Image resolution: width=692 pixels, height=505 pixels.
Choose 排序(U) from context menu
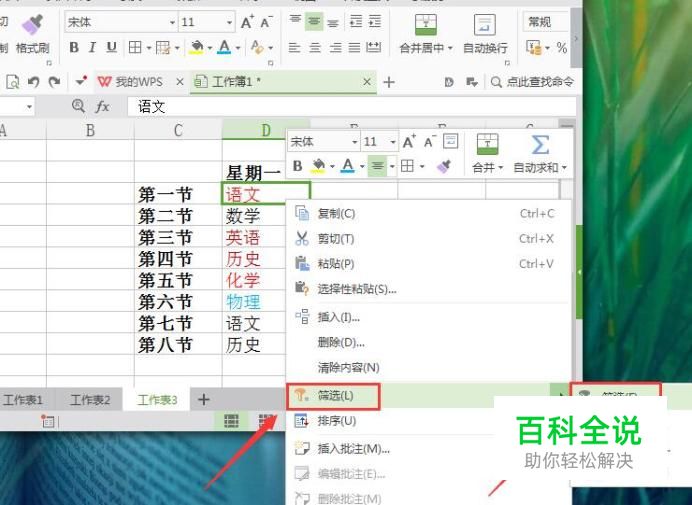(x=391, y=421)
